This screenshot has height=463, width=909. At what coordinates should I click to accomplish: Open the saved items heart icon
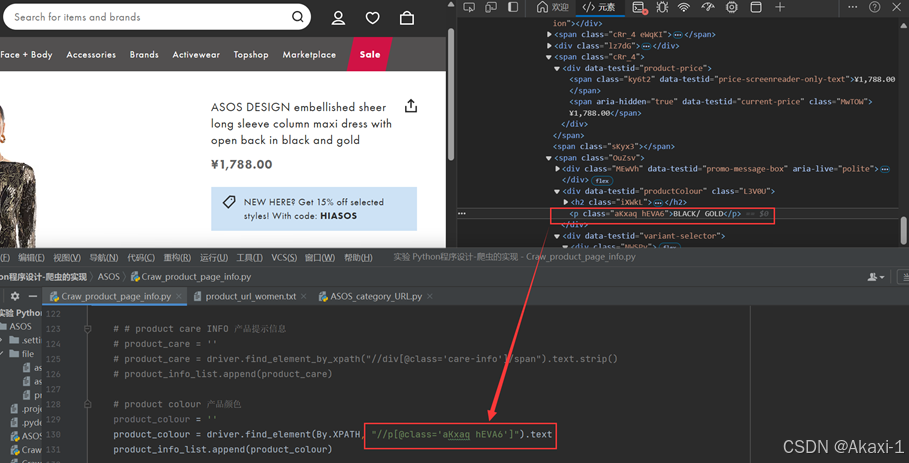[x=372, y=18]
